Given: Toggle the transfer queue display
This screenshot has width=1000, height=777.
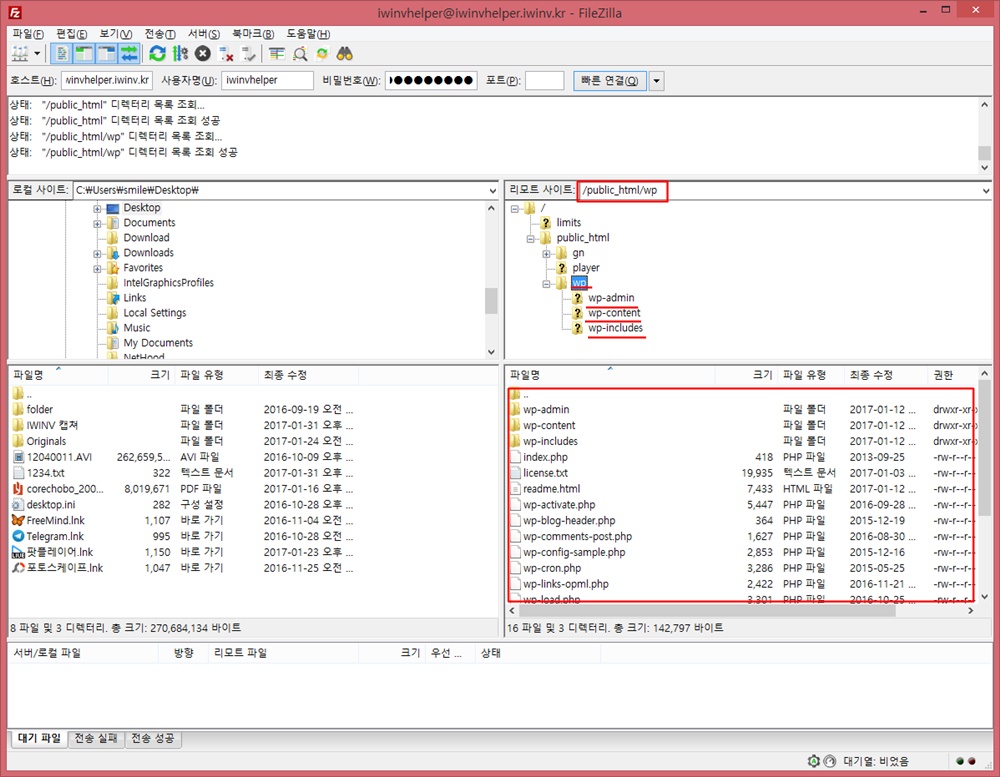Looking at the screenshot, I should 129,54.
